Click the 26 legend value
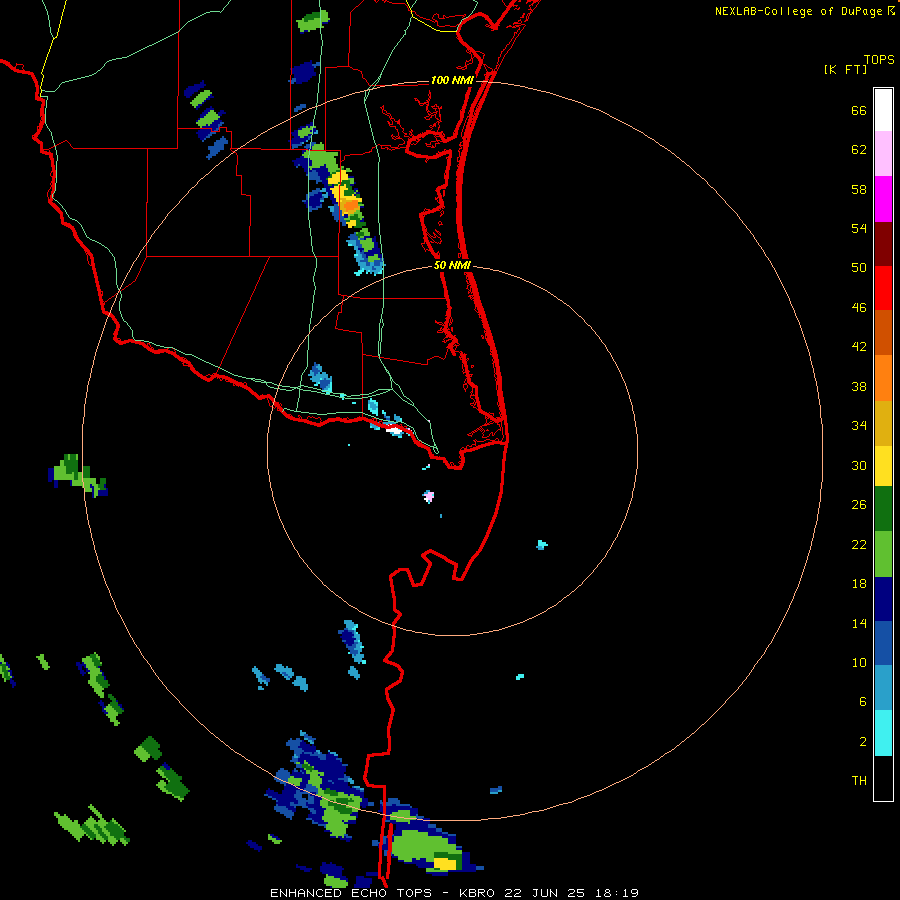900x900 pixels. click(x=859, y=505)
